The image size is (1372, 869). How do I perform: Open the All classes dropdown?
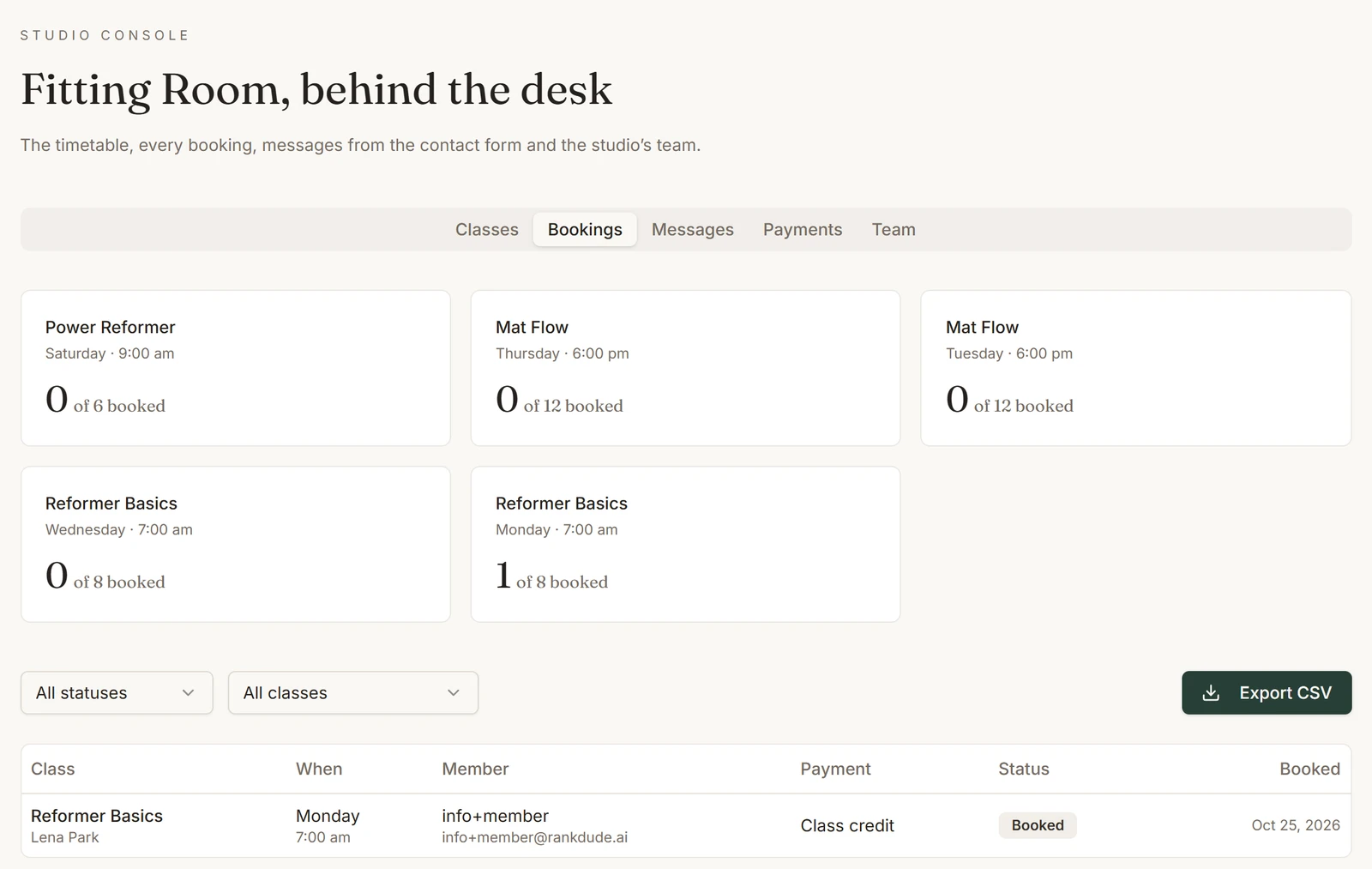click(353, 692)
